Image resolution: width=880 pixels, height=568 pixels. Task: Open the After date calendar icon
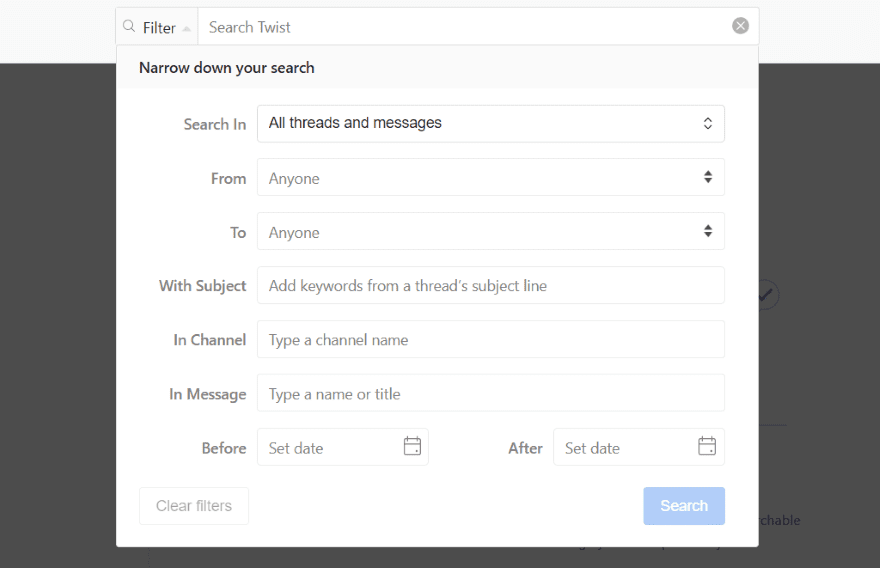coord(707,447)
